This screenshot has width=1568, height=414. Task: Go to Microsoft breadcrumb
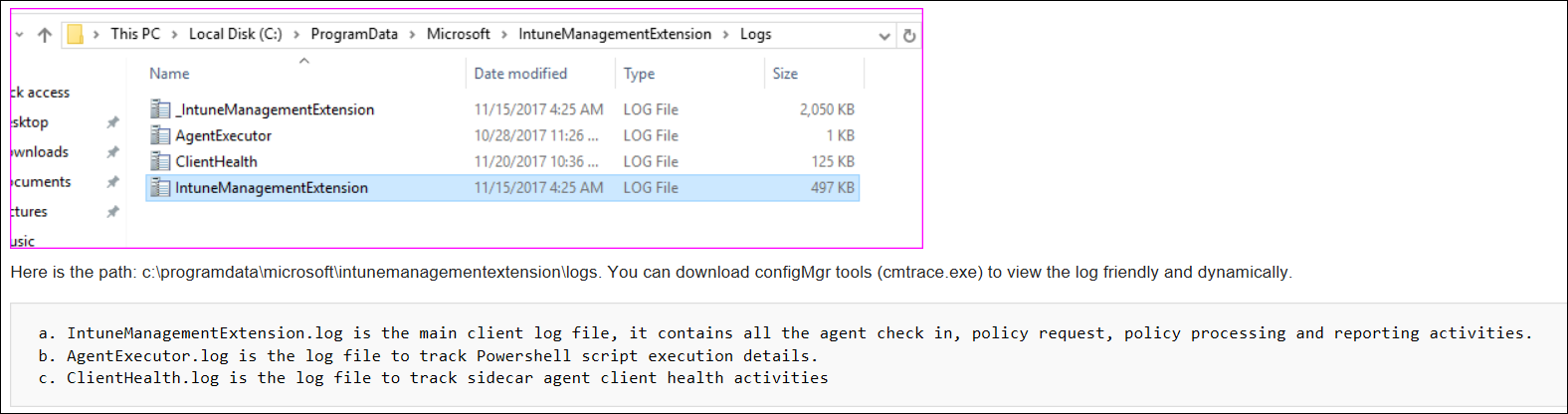pyautogui.click(x=459, y=34)
